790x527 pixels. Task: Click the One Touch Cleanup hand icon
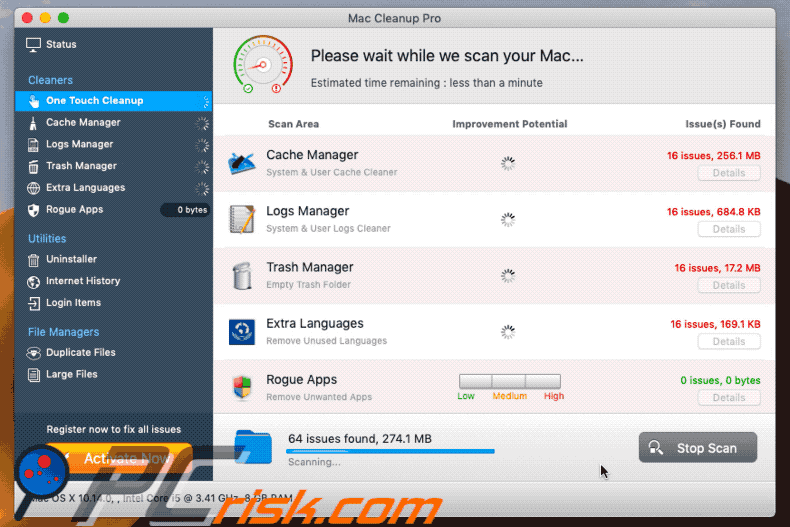pos(34,101)
